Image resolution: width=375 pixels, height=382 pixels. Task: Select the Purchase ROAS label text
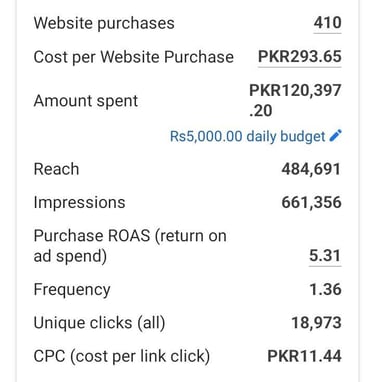click(x=130, y=246)
